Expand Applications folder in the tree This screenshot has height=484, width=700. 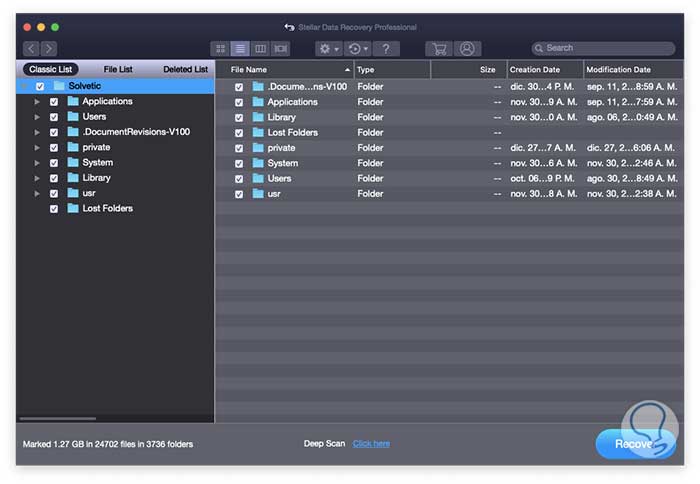37,102
